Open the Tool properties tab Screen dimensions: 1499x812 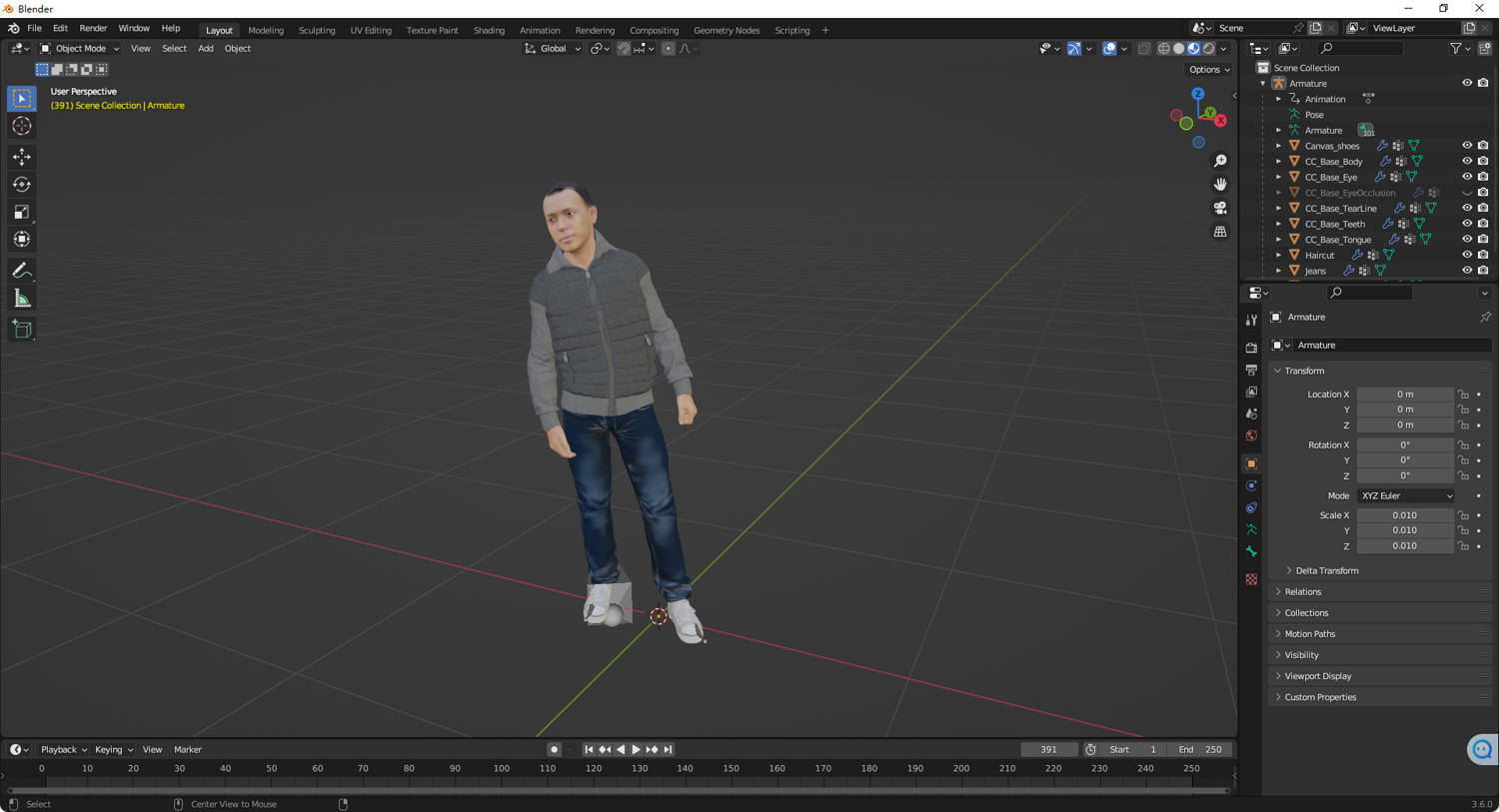click(1251, 320)
